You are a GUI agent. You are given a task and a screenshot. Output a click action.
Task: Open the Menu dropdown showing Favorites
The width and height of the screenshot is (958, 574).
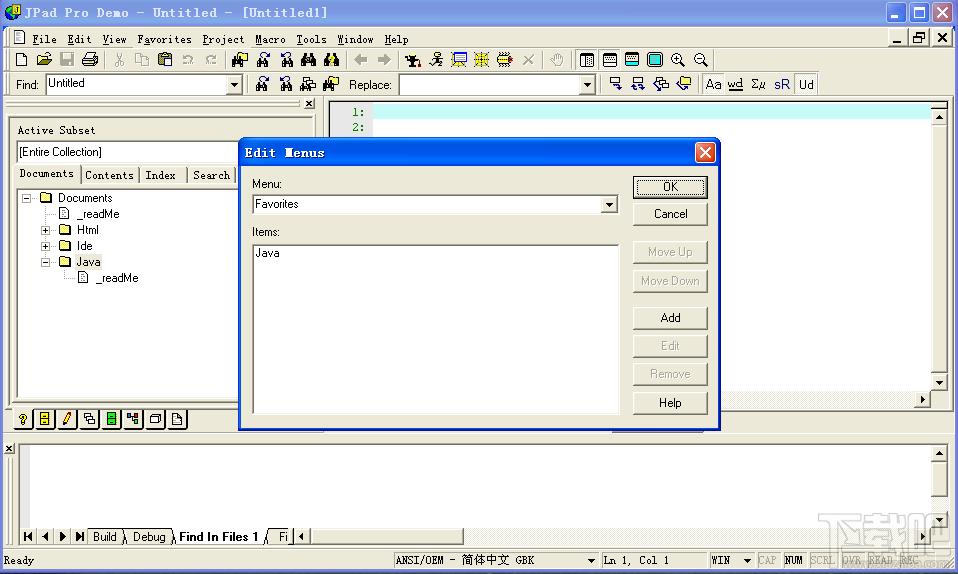[609, 205]
